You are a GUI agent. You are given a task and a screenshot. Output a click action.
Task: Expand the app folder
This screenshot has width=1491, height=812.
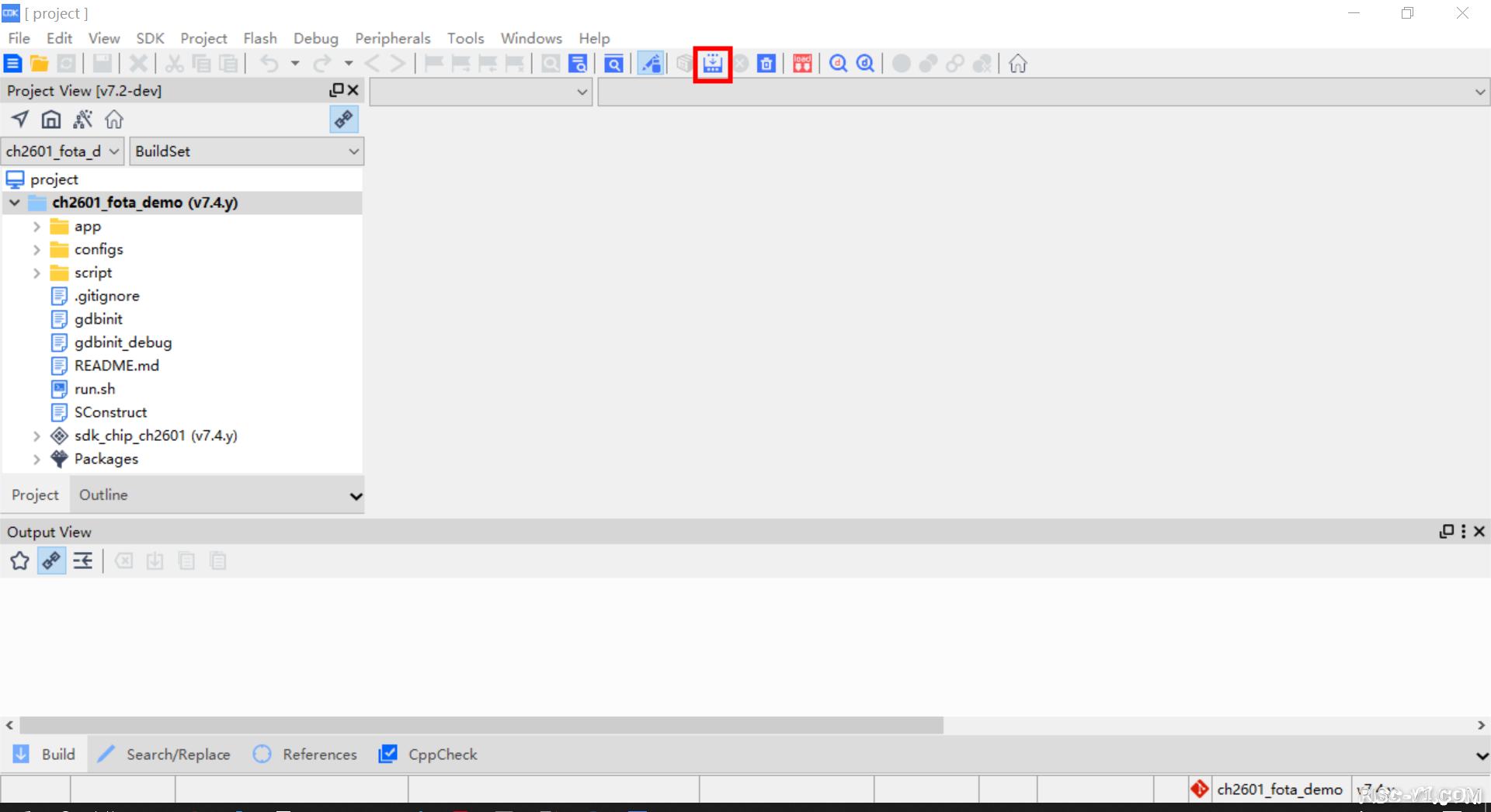click(36, 227)
